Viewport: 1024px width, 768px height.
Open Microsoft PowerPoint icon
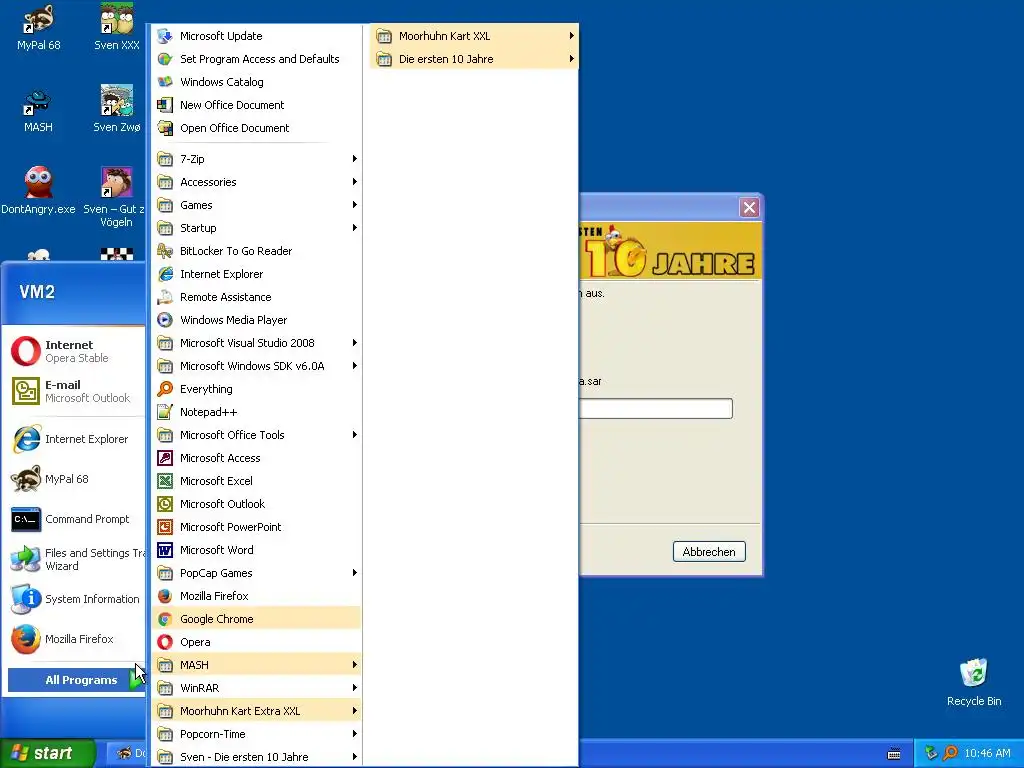pyautogui.click(x=165, y=527)
